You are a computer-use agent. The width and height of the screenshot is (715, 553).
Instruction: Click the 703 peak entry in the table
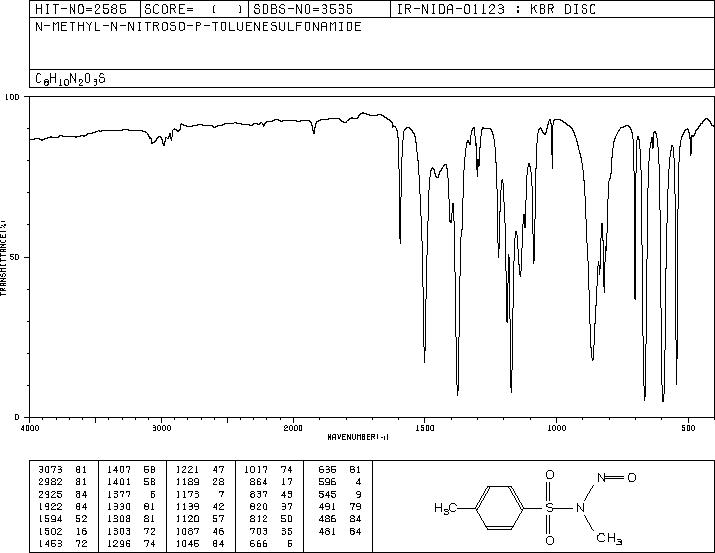[x=272, y=531]
